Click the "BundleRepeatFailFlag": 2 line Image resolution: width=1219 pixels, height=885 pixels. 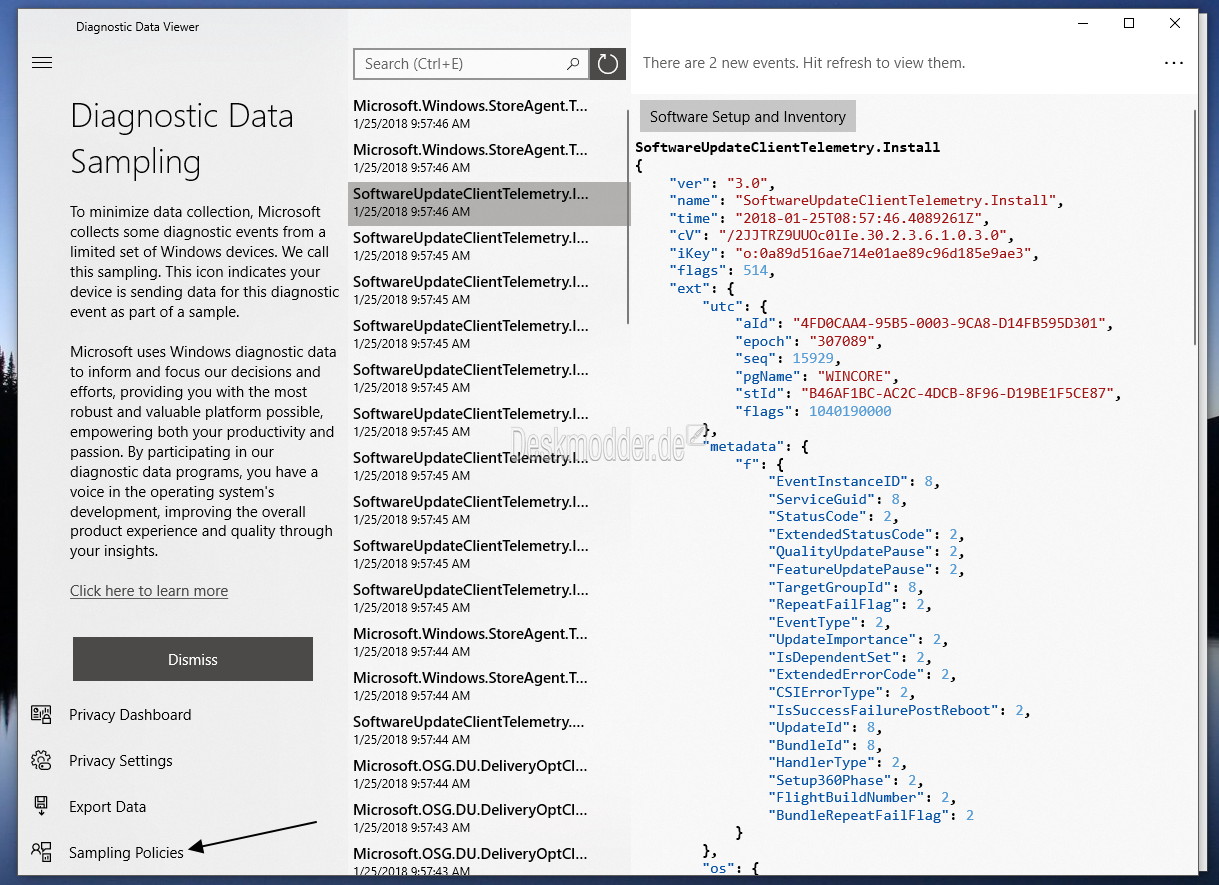pyautogui.click(x=871, y=815)
